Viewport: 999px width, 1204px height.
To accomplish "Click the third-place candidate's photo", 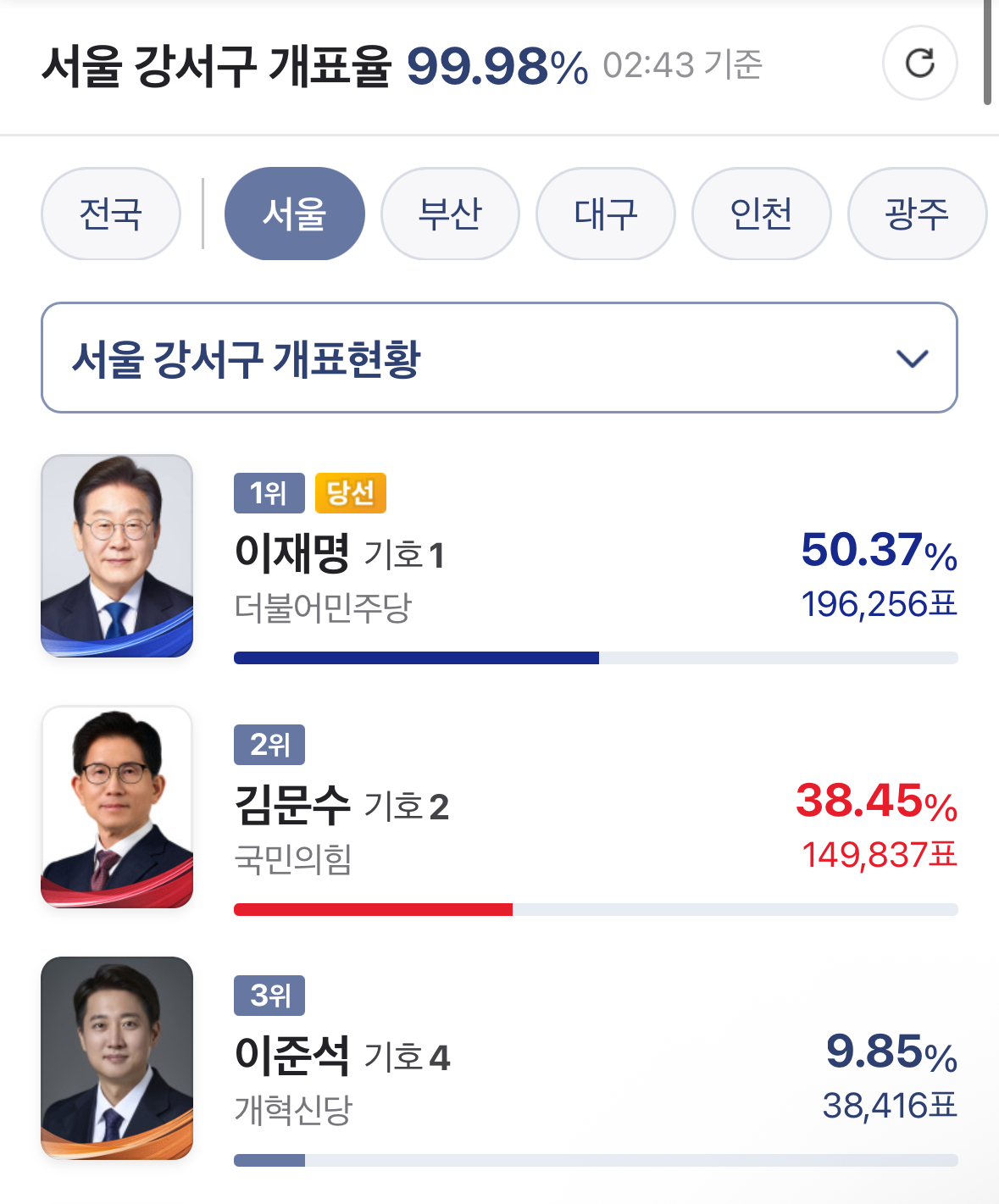I will pyautogui.click(x=117, y=1057).
